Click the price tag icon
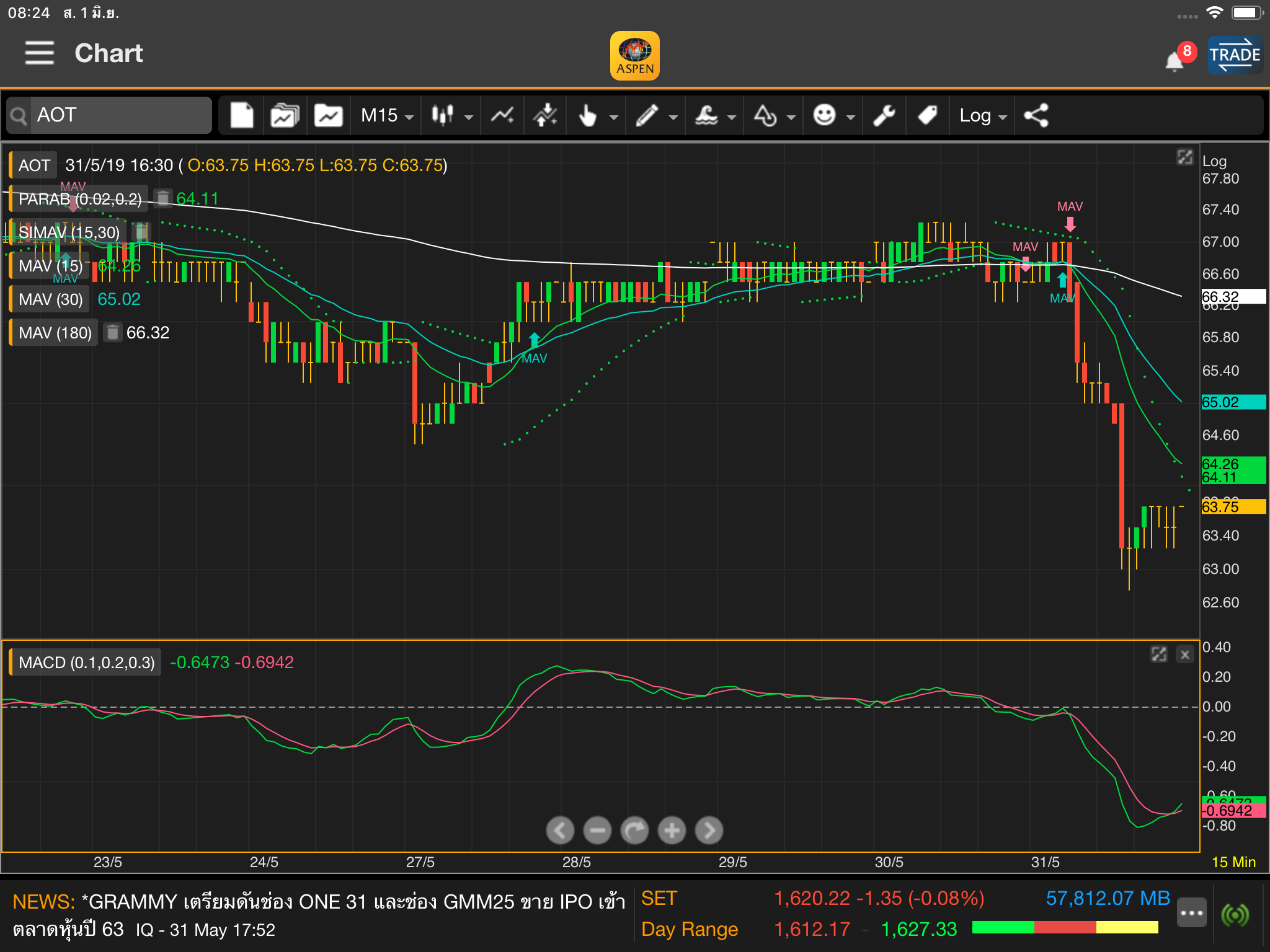Viewport: 1270px width, 952px height. click(x=927, y=115)
